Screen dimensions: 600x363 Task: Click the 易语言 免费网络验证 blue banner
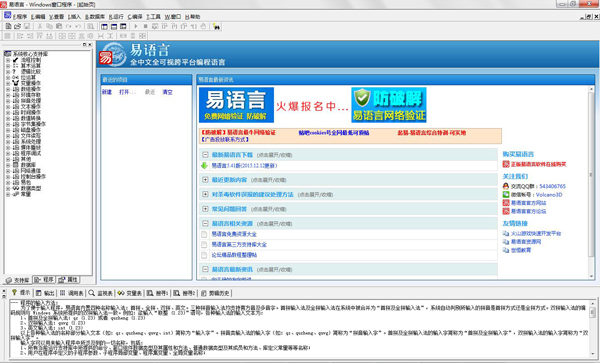pyautogui.click(x=236, y=105)
